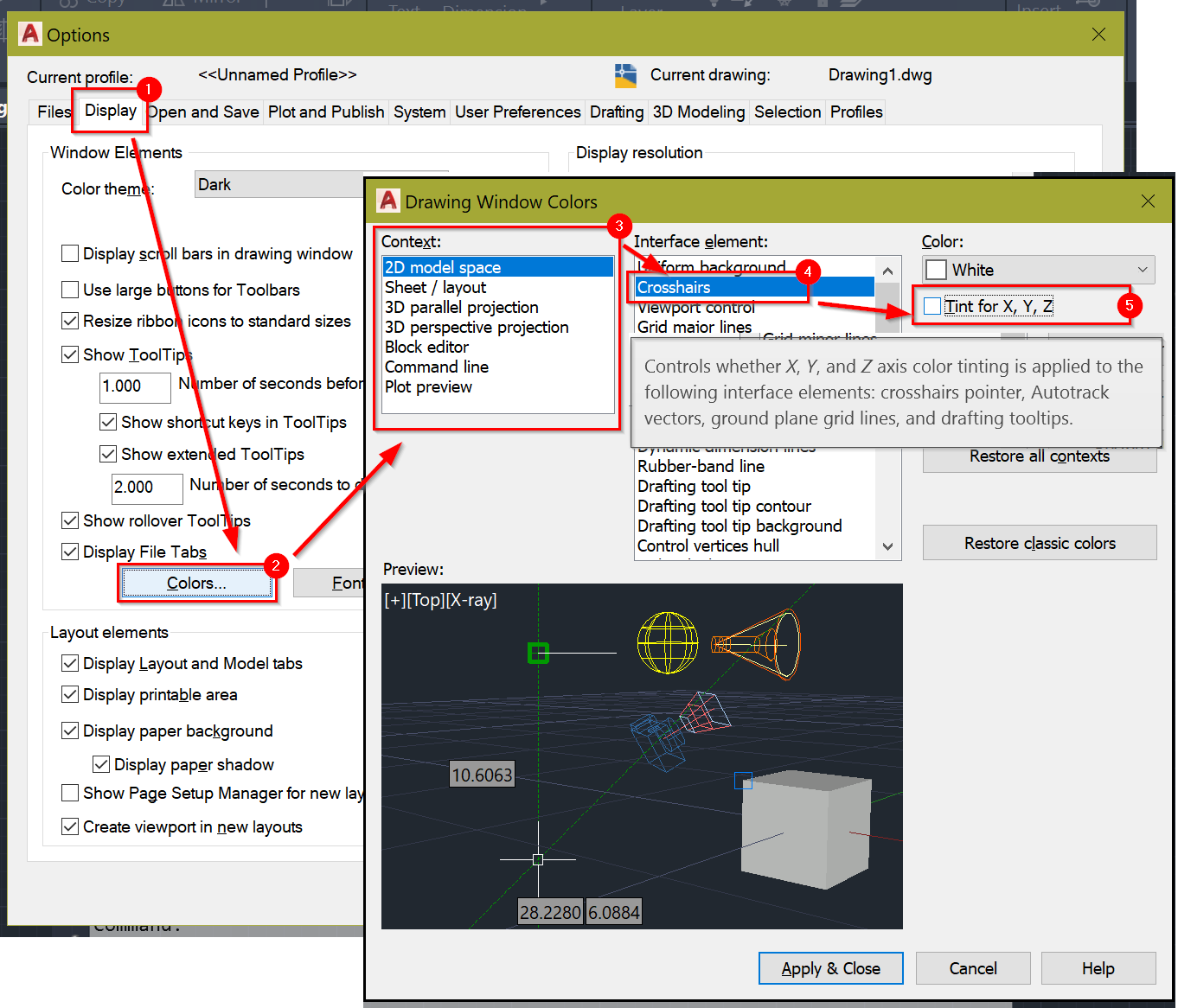
Task: Open the Profiles tab
Action: pyautogui.click(x=856, y=112)
